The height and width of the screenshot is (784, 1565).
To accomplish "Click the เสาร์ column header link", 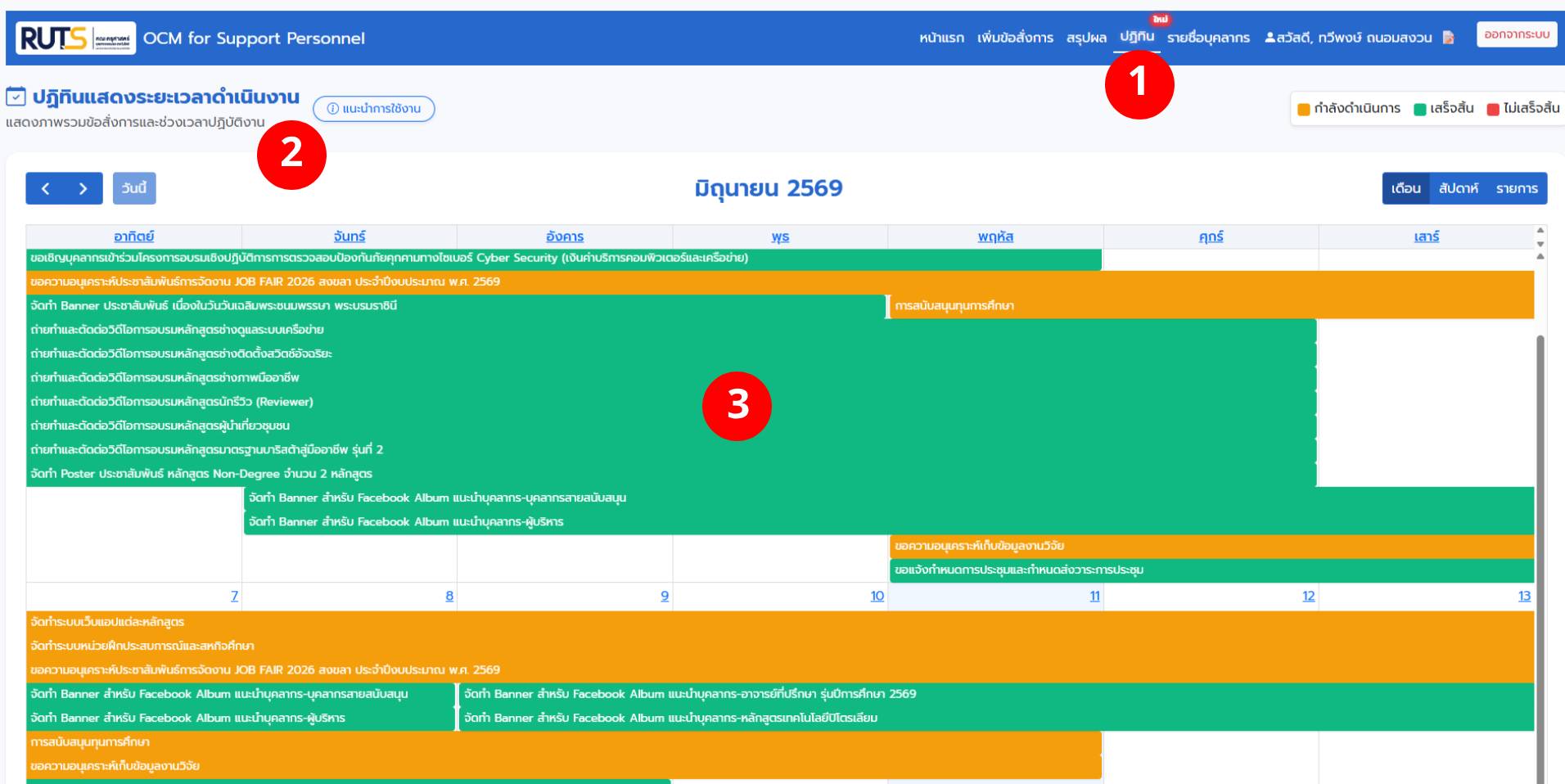I will (1427, 237).
